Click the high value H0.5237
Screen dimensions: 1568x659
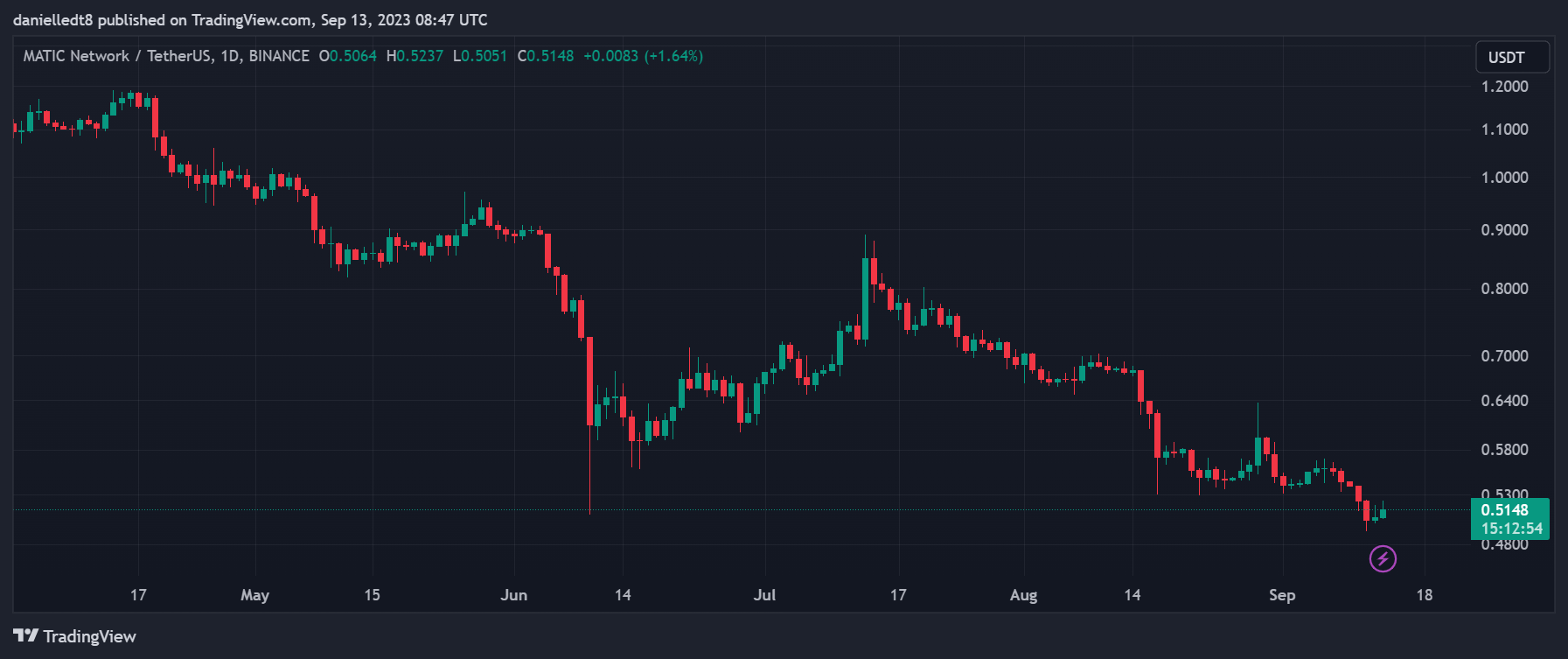click(x=415, y=56)
